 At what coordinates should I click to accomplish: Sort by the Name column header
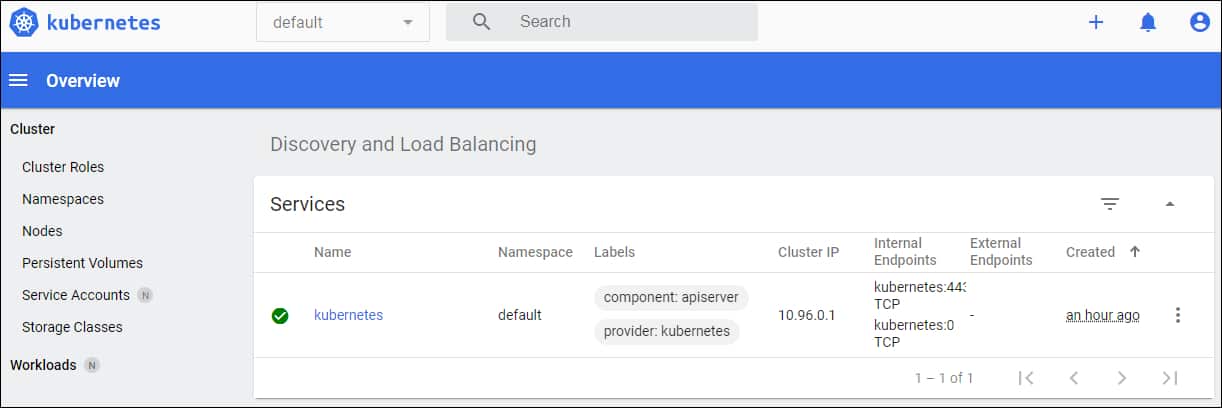pyautogui.click(x=332, y=252)
